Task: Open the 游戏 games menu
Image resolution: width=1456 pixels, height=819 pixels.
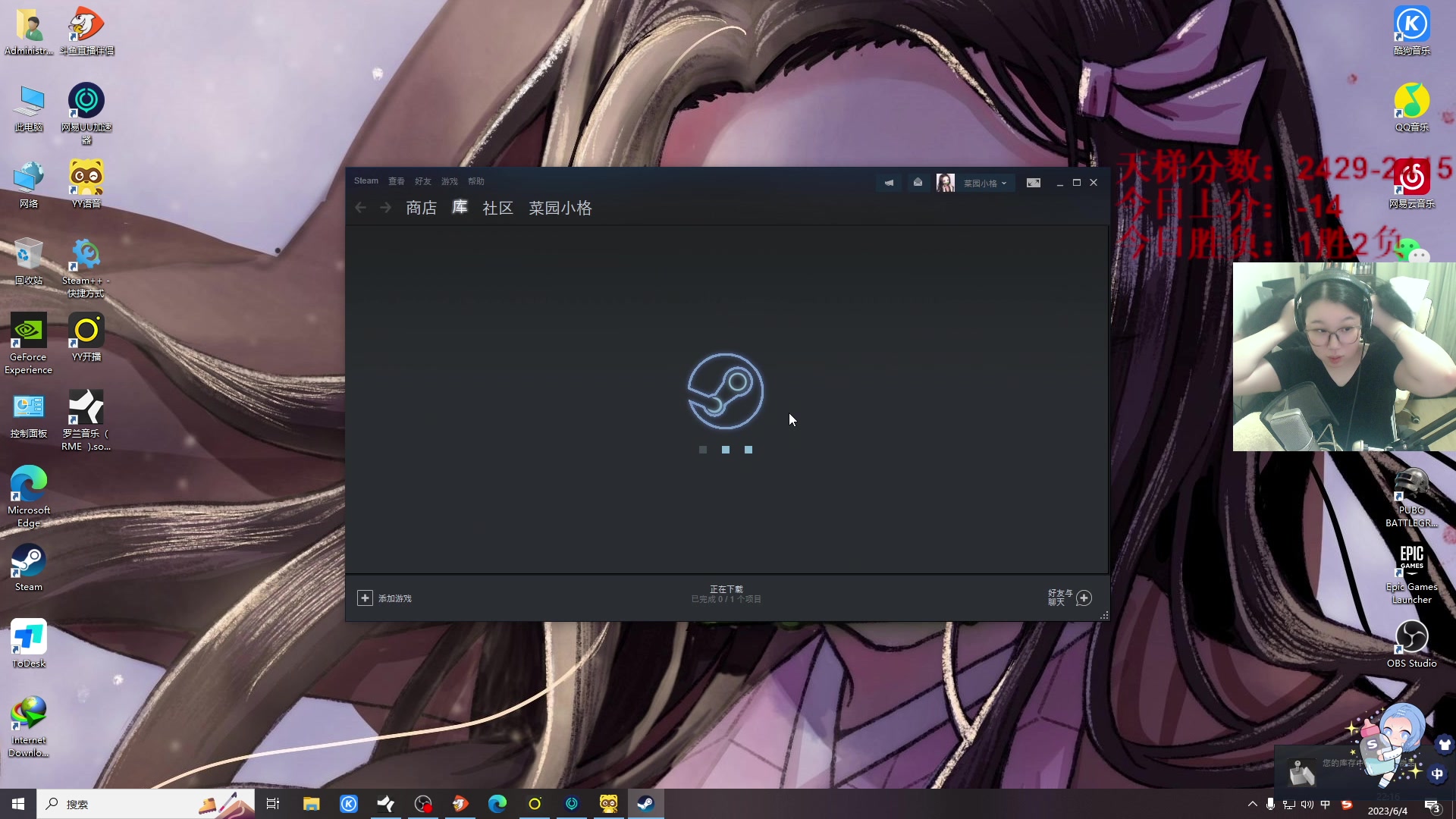Action: [450, 181]
